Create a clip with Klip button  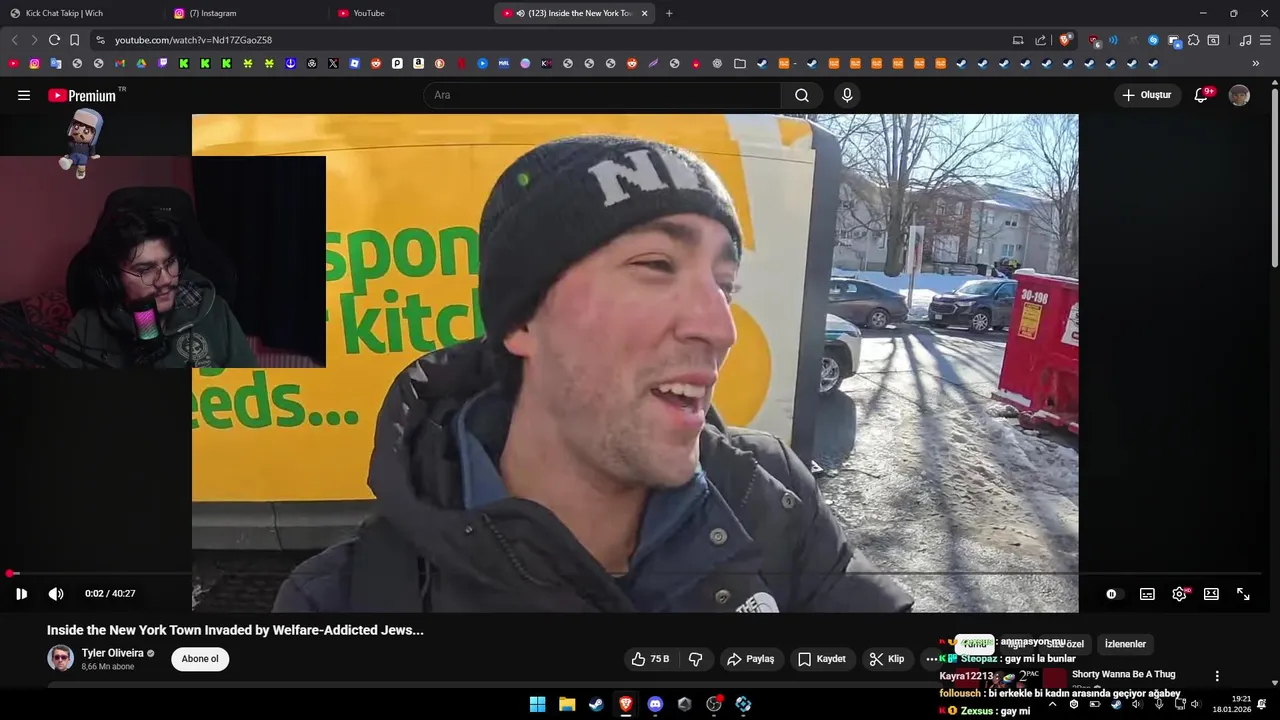point(887,659)
